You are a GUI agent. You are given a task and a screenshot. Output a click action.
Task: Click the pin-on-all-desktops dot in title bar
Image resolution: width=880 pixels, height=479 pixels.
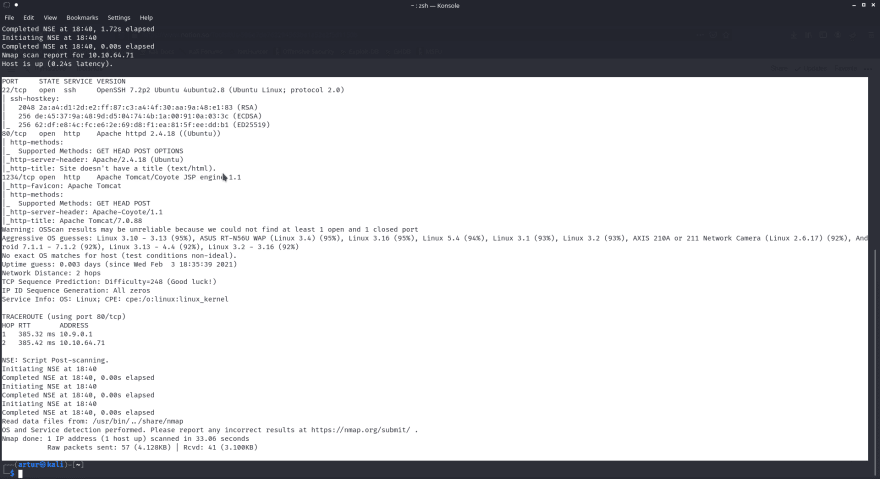tap(16, 5)
